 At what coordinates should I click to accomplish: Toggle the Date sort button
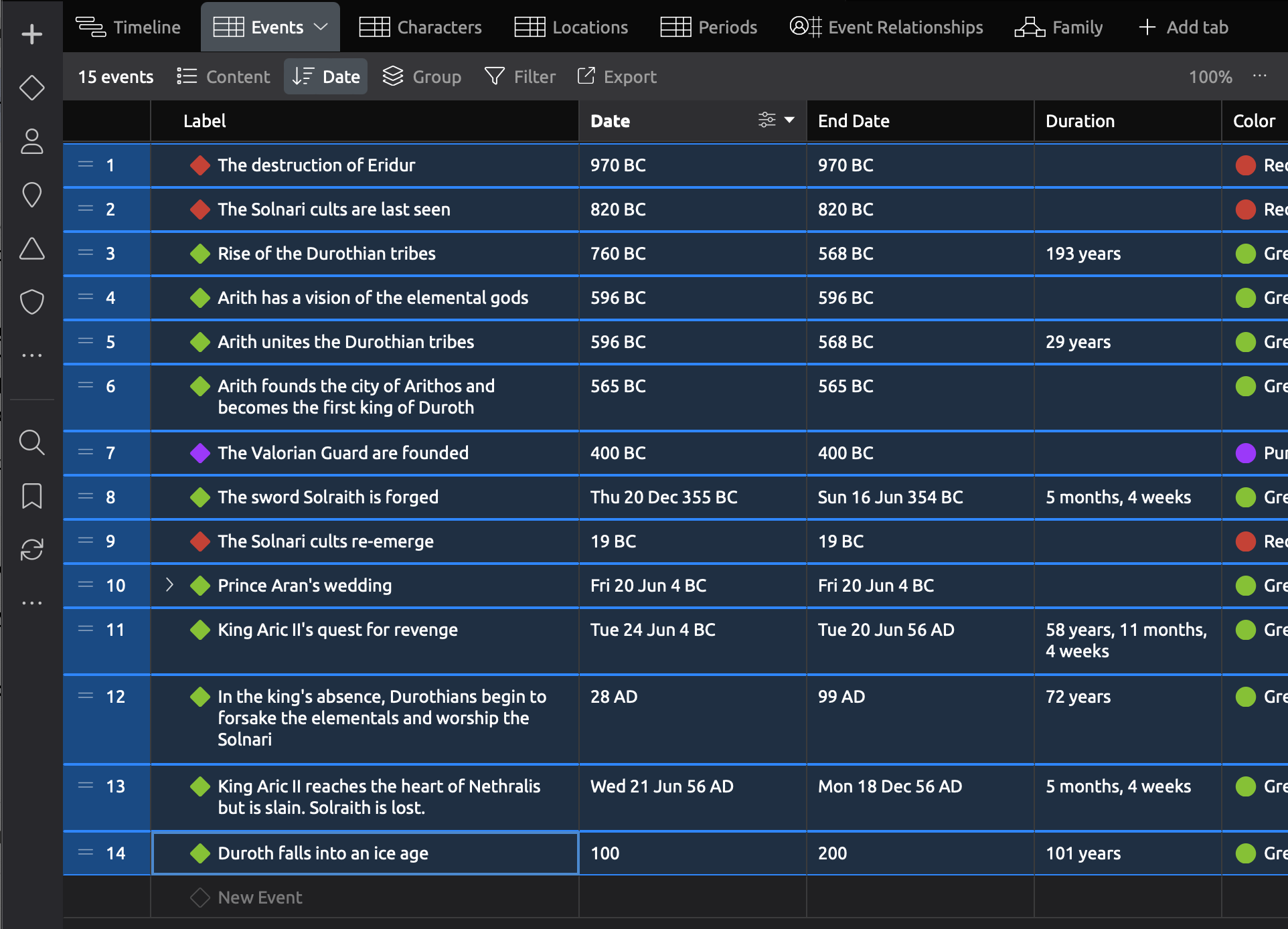point(326,77)
